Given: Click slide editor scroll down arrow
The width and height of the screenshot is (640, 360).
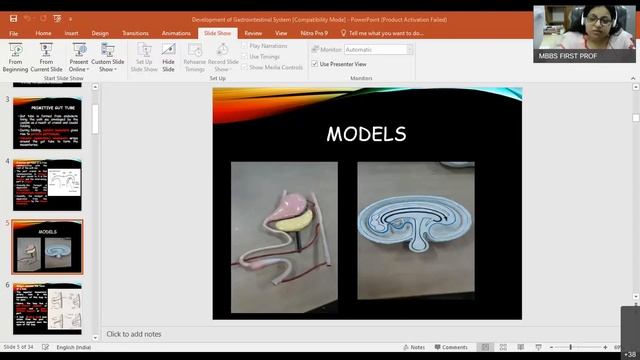Looking at the screenshot, I should click(636, 297).
